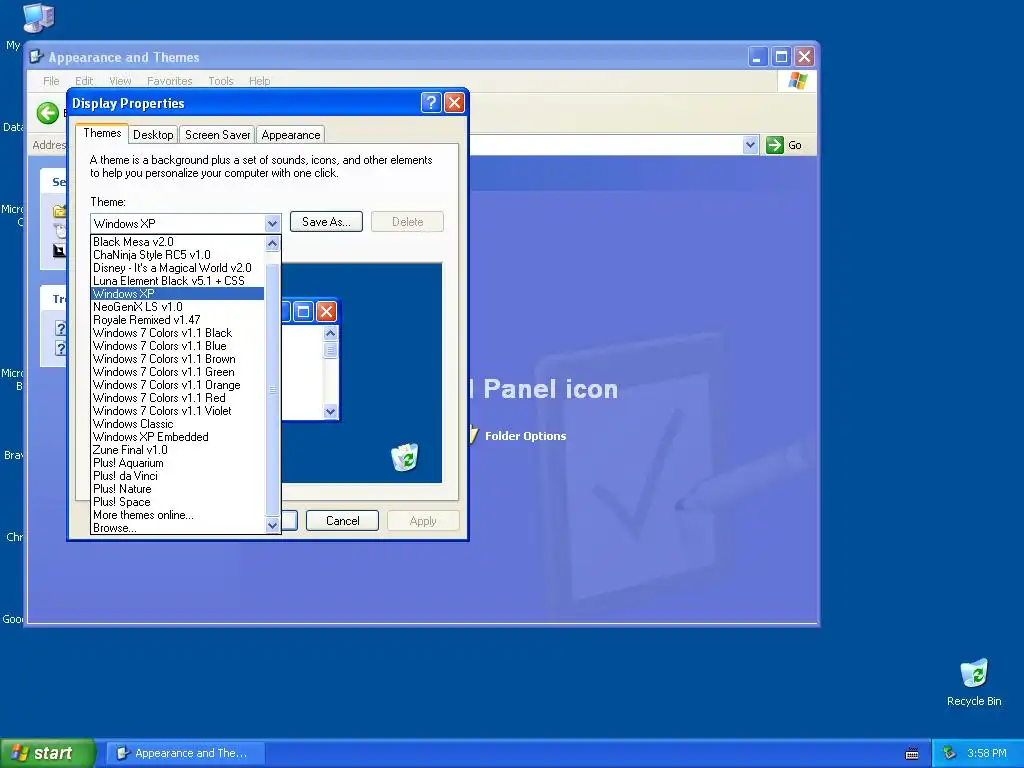Choose the Windows Classic theme

[x=178, y=424]
